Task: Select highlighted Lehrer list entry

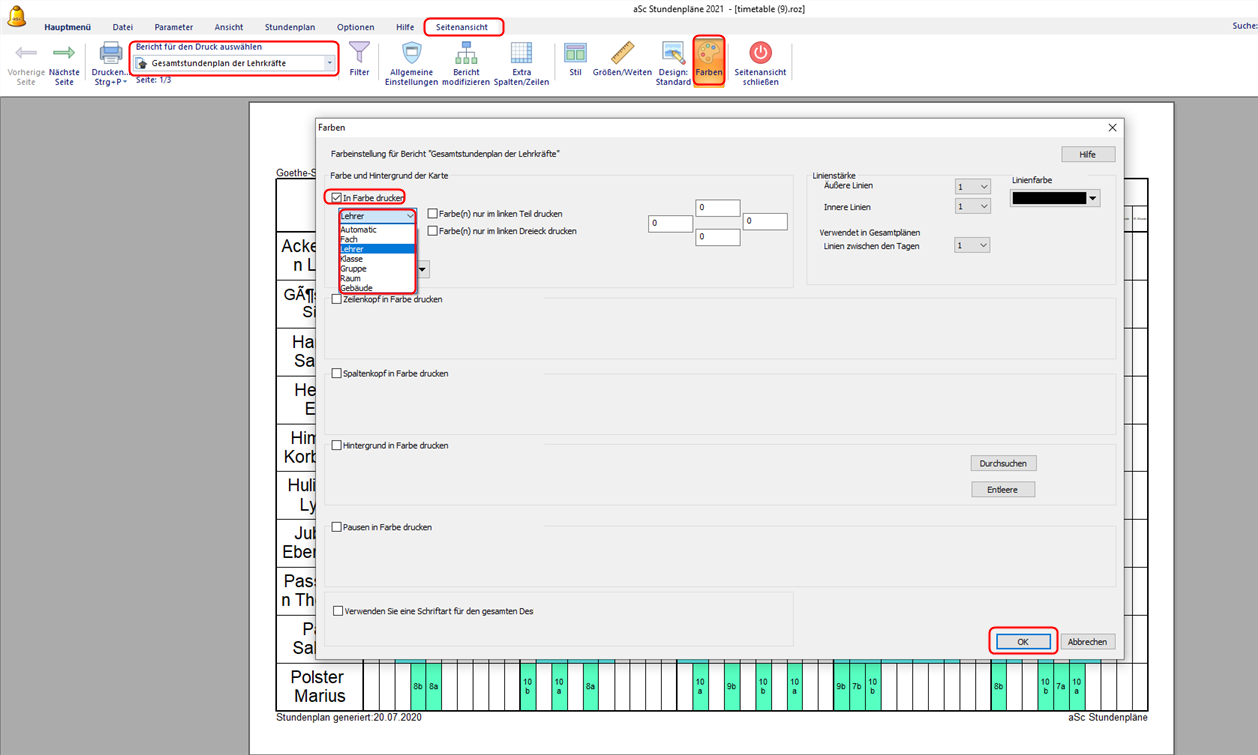Action: pos(376,249)
